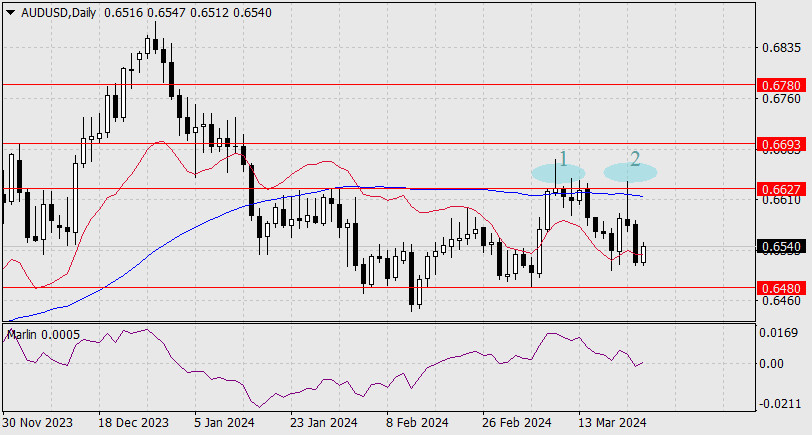Click the 0.6780 red price label
The width and height of the screenshot is (812, 435).
(x=782, y=85)
